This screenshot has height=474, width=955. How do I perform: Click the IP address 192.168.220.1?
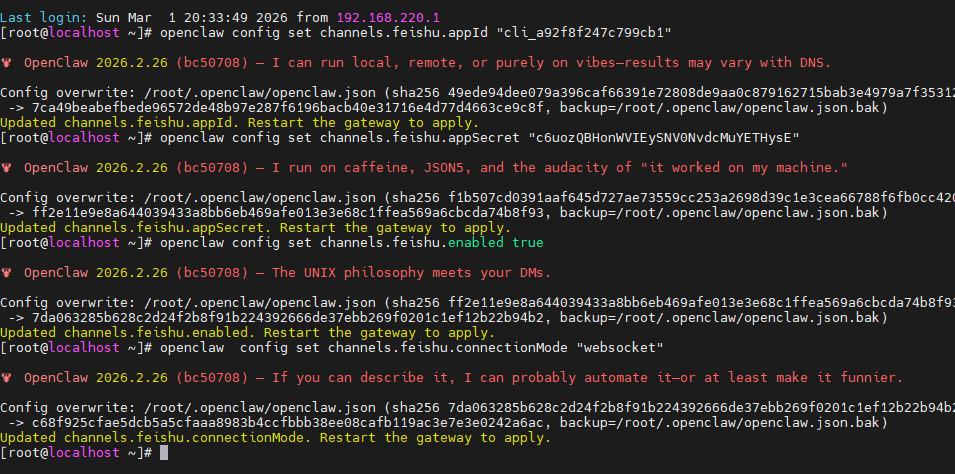(x=389, y=18)
